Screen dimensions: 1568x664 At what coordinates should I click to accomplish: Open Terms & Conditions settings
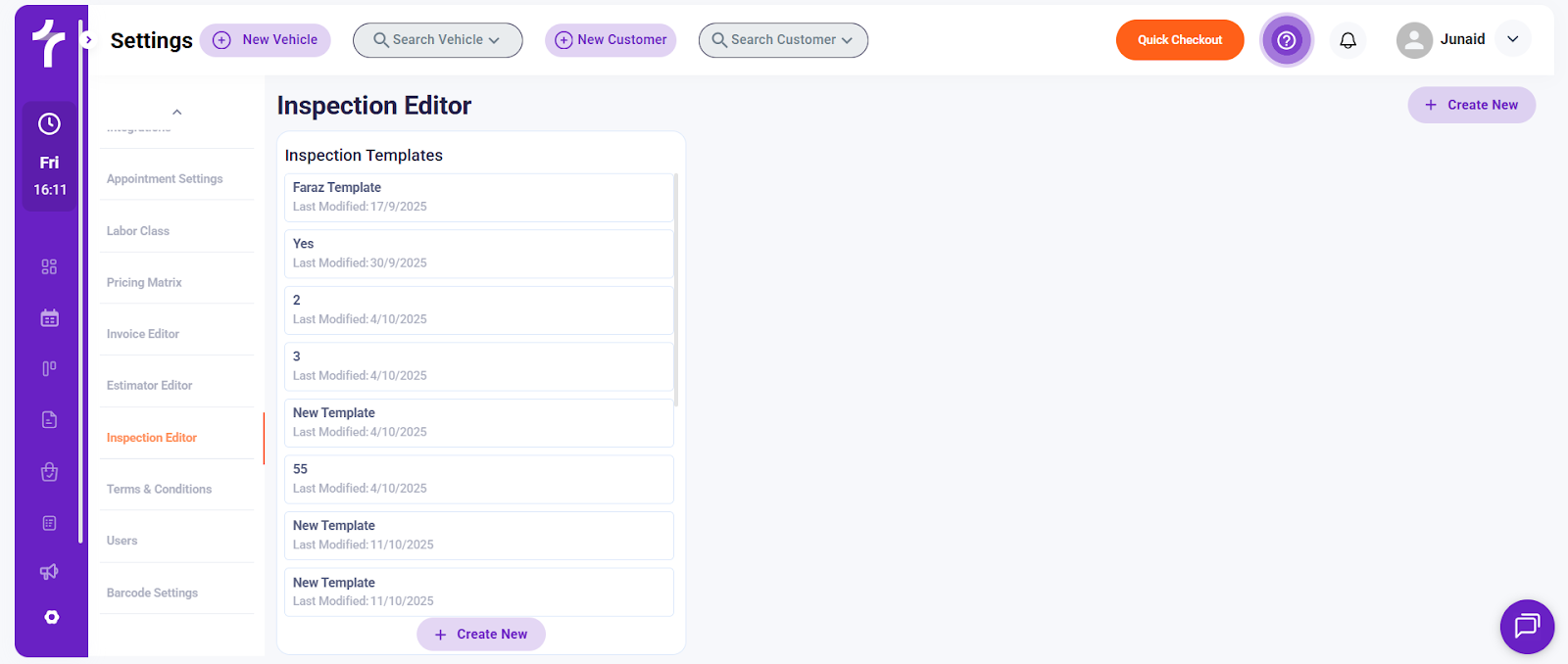[x=159, y=489]
